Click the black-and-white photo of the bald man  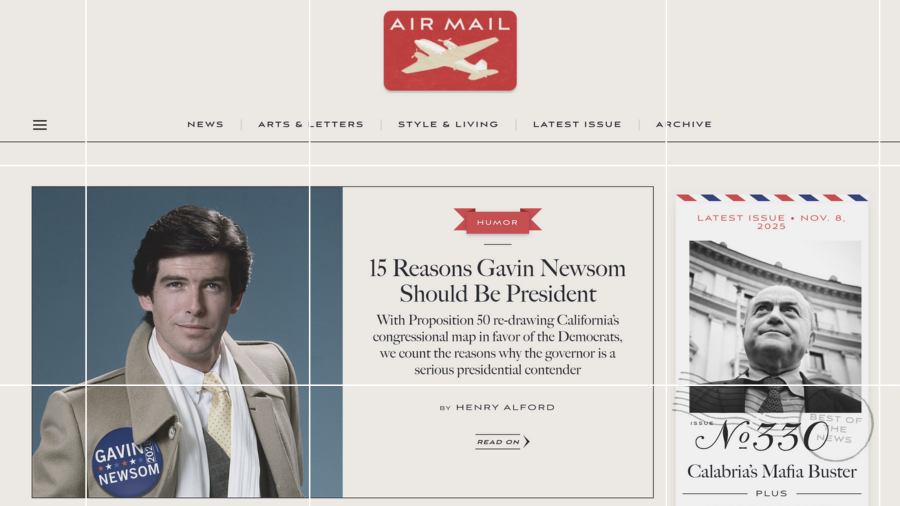[775, 326]
